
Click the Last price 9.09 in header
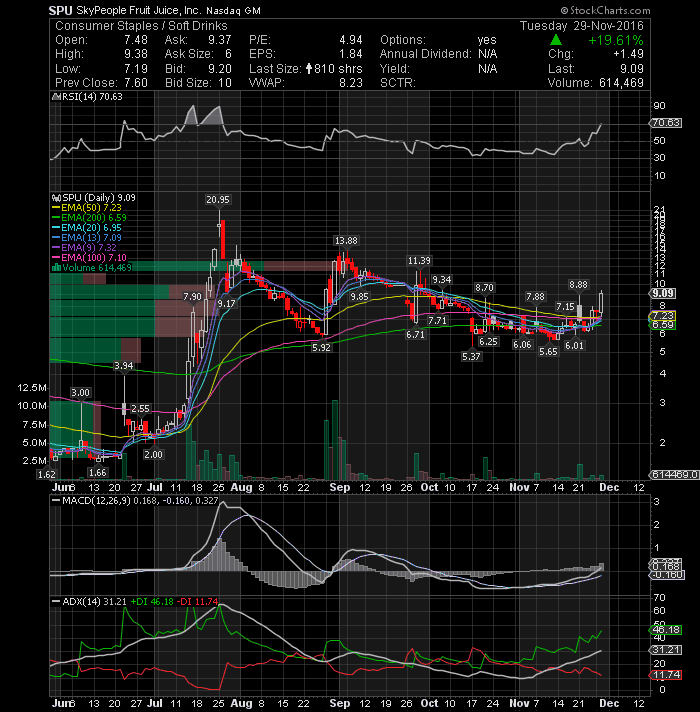(632, 69)
